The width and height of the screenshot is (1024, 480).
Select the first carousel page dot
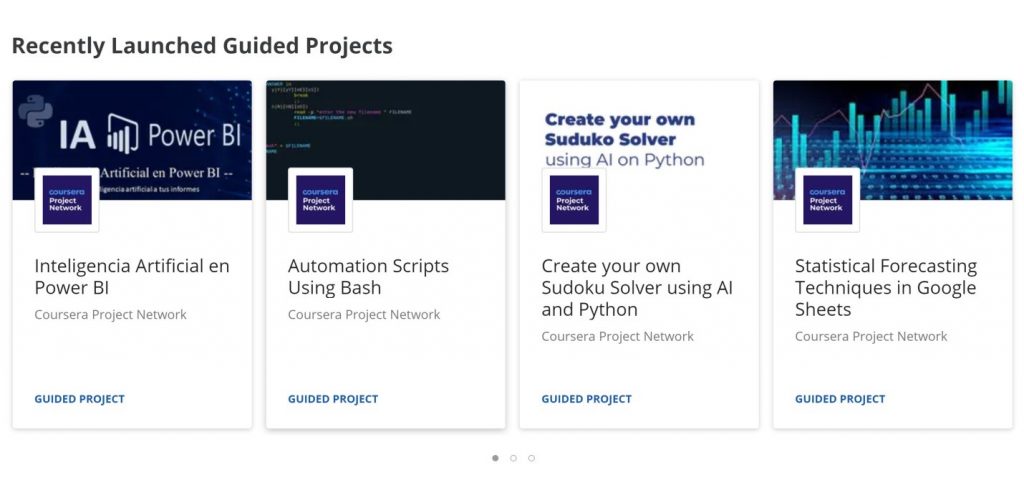point(495,458)
